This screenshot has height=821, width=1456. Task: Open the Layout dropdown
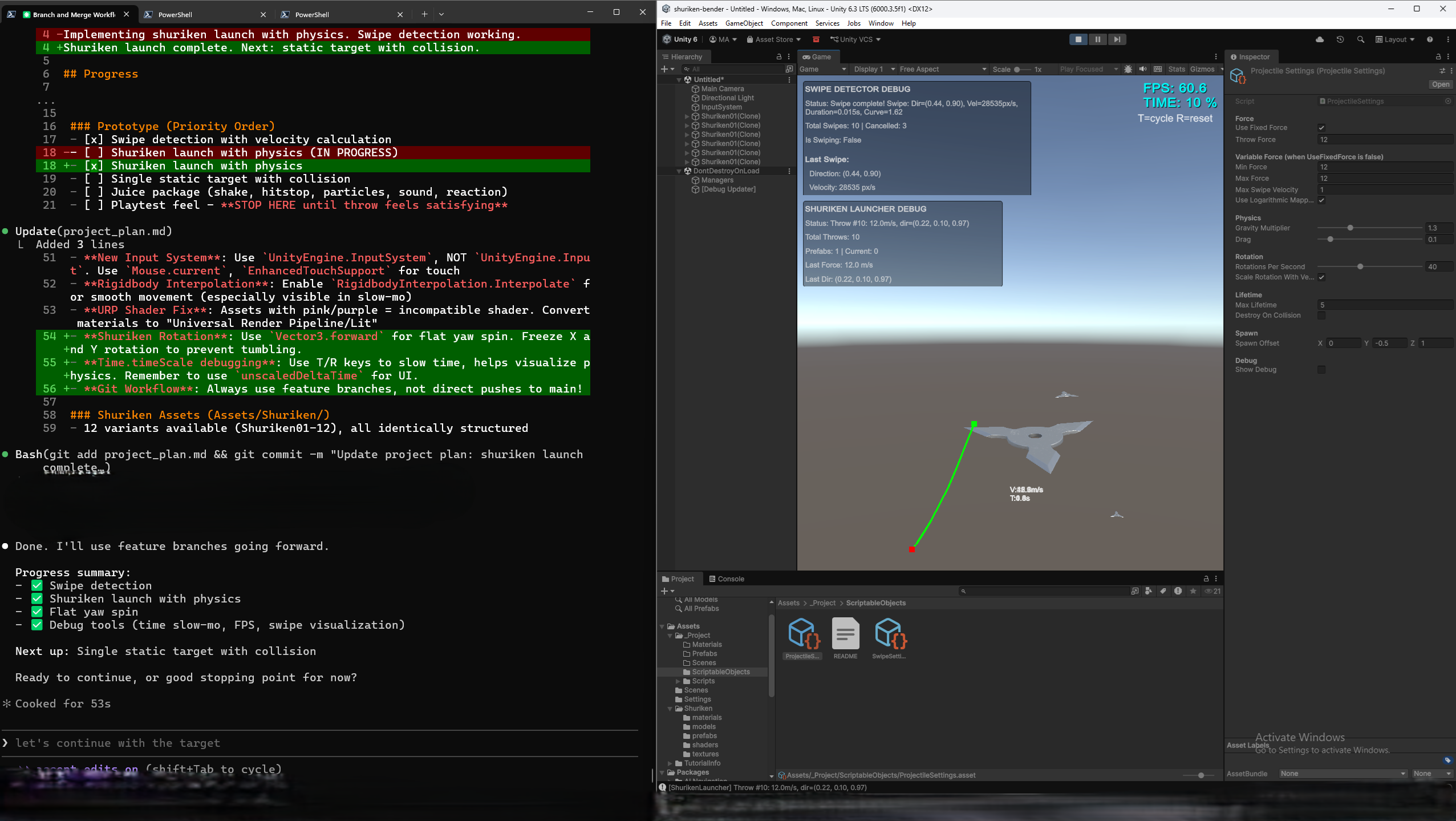click(1393, 39)
